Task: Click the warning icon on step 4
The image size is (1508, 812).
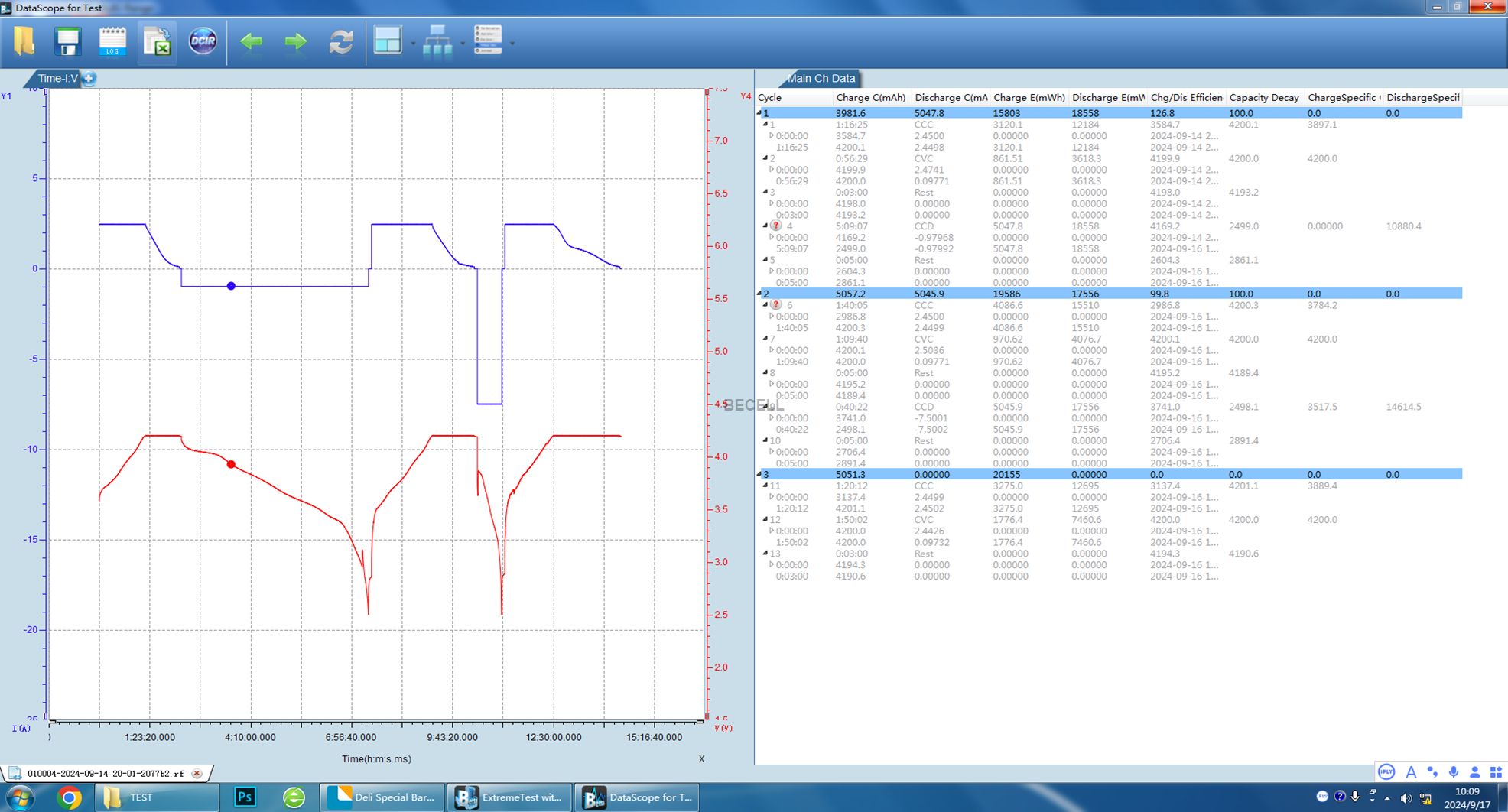Action: coord(776,226)
